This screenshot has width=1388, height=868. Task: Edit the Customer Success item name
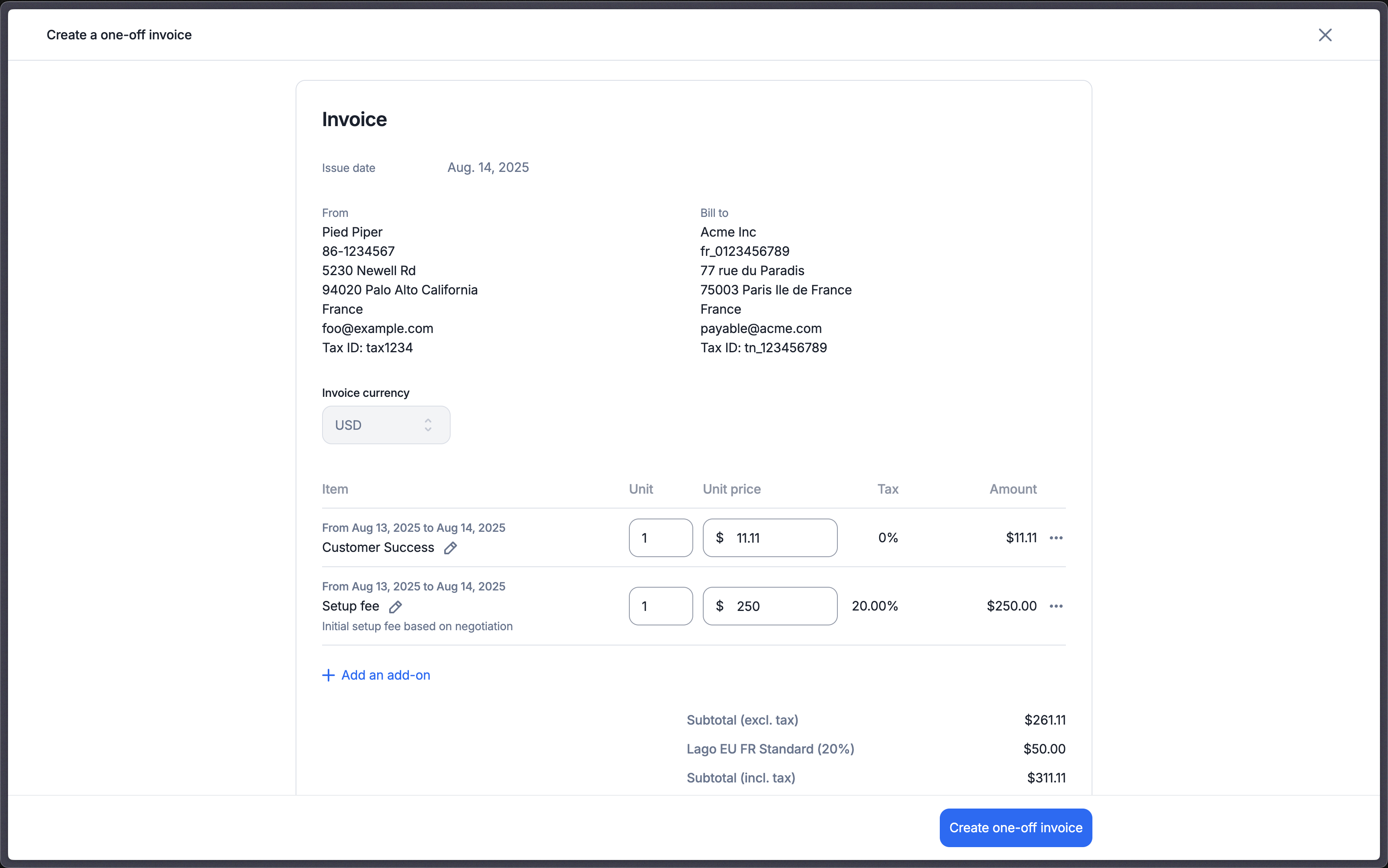pyautogui.click(x=451, y=547)
